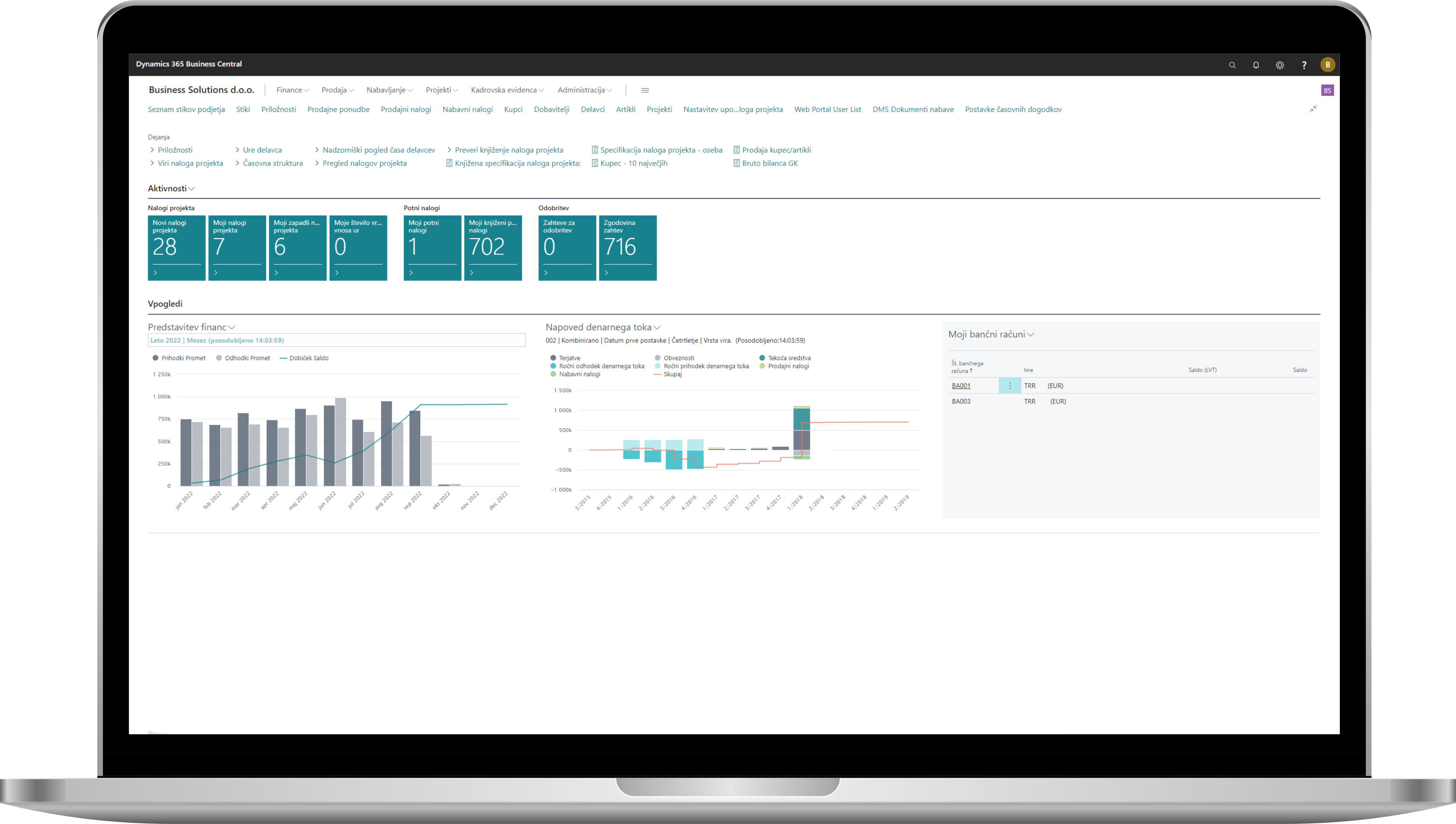
Task: Expand the Nabavljanje menu
Action: click(389, 90)
